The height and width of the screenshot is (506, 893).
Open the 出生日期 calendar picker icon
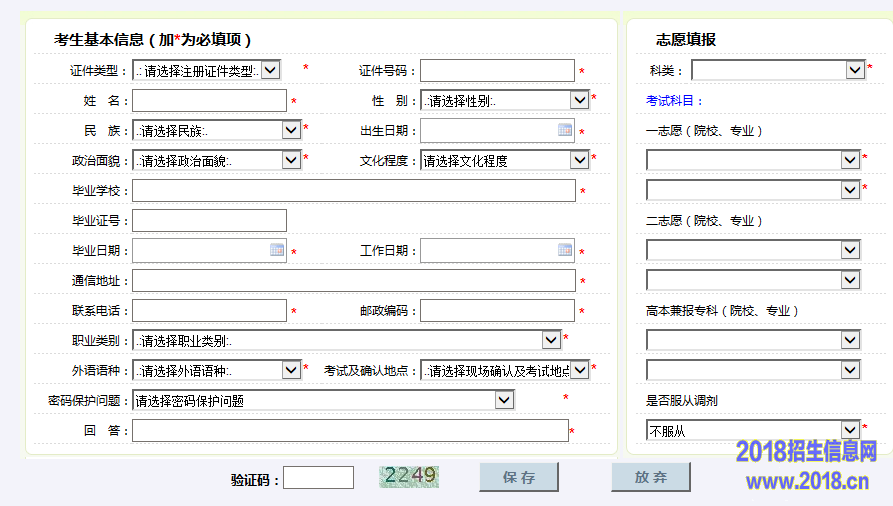tap(565, 130)
